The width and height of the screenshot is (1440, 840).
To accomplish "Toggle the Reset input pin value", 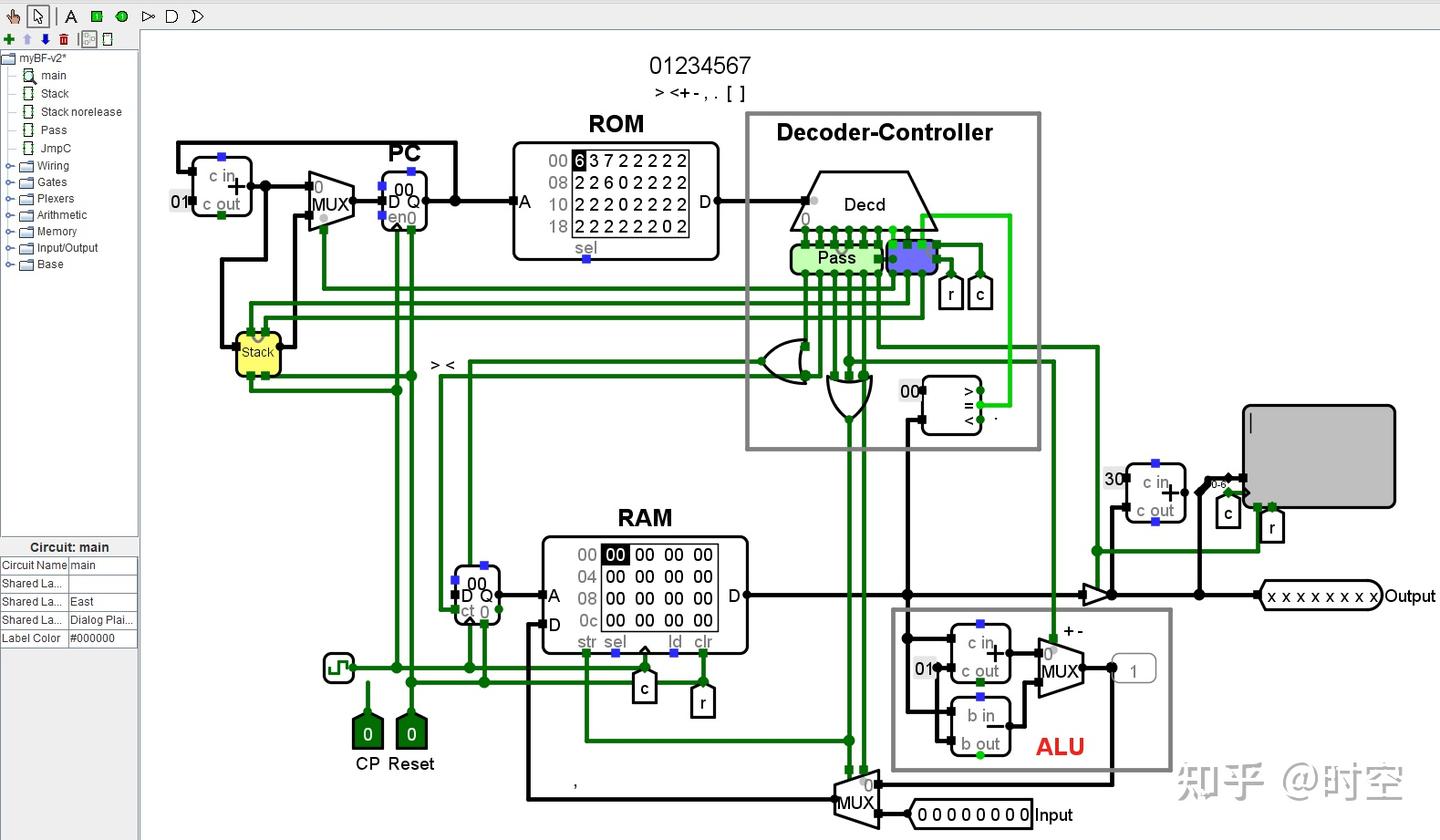I will (x=410, y=733).
